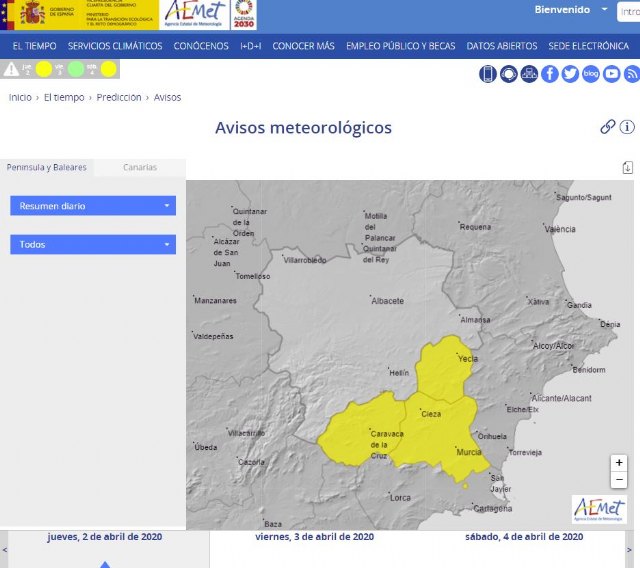The height and width of the screenshot is (568, 640).
Task: Download warnings using the file download icon
Action: (x=627, y=167)
